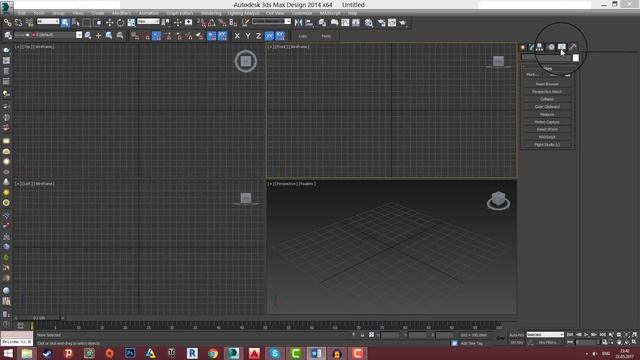Click the Key Filters... button

[549, 342]
